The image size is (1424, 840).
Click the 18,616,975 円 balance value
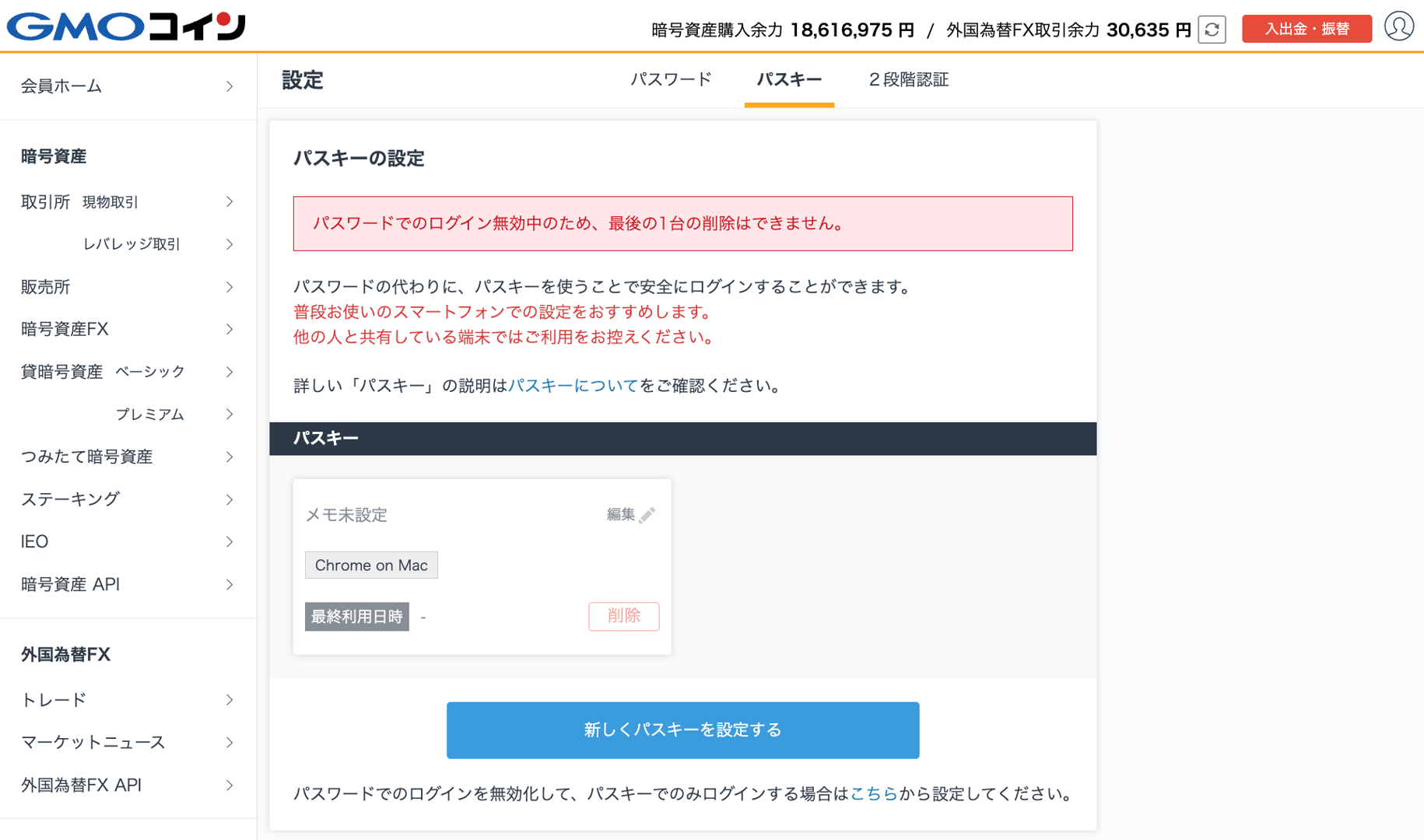pyautogui.click(x=852, y=30)
